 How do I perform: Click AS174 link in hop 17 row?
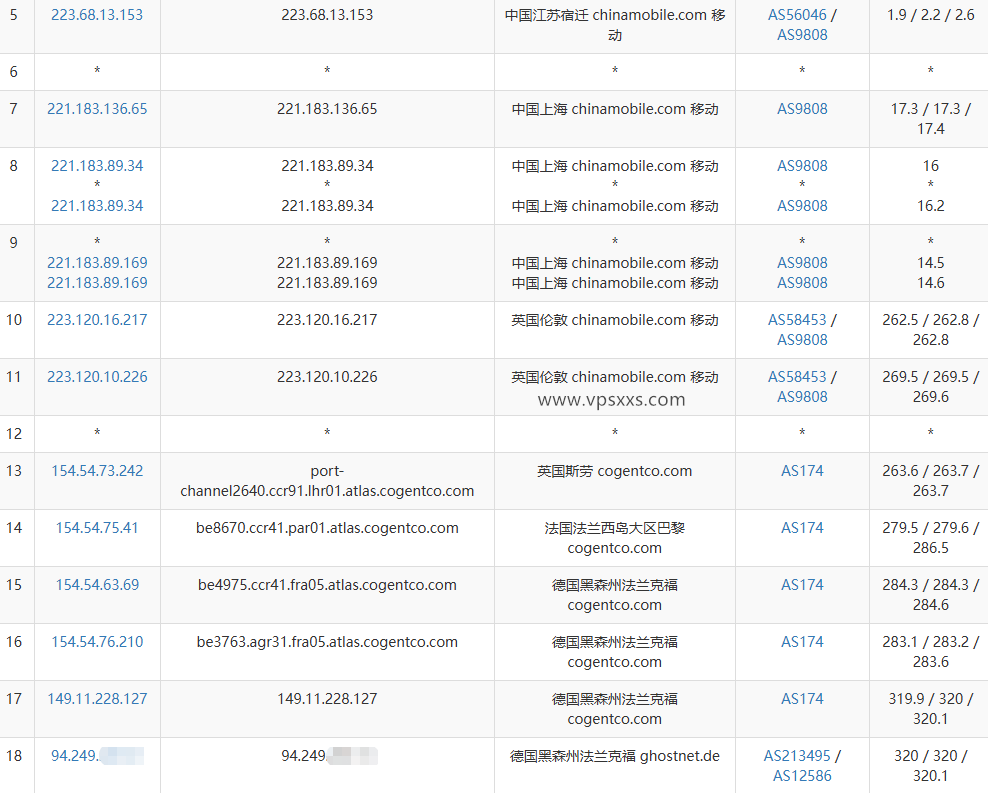point(802,699)
